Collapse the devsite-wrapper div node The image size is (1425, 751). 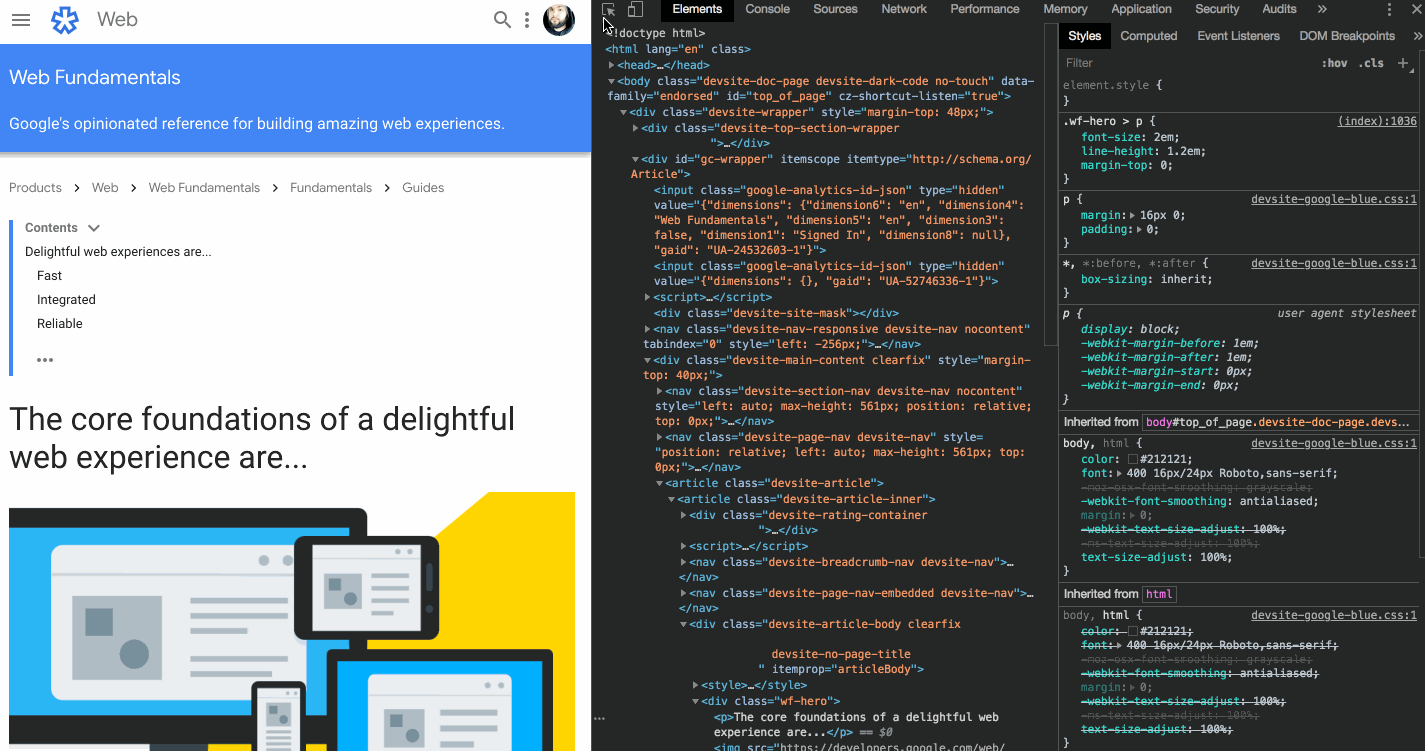624,113
